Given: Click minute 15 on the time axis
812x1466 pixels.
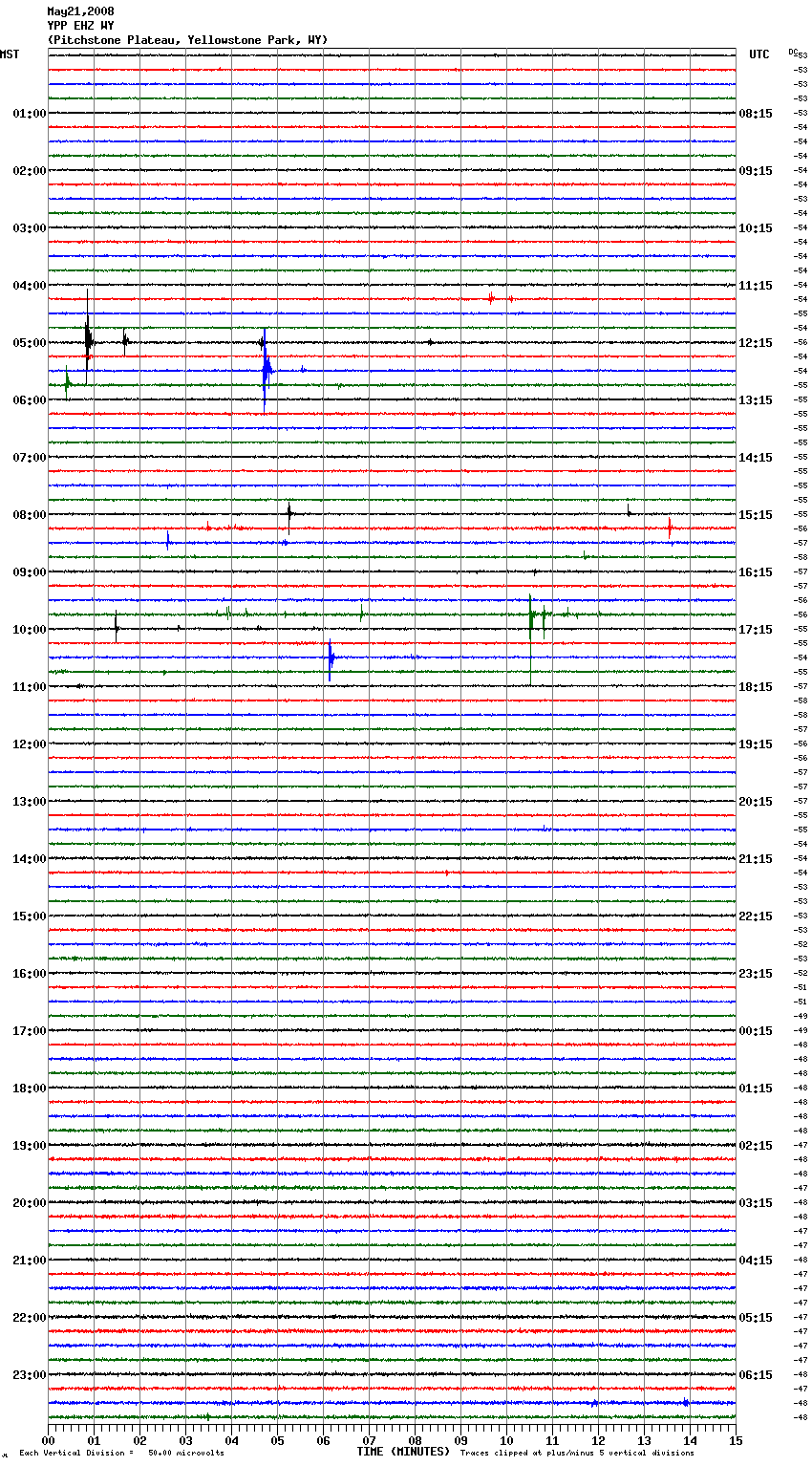Looking at the screenshot, I should pos(736,1440).
